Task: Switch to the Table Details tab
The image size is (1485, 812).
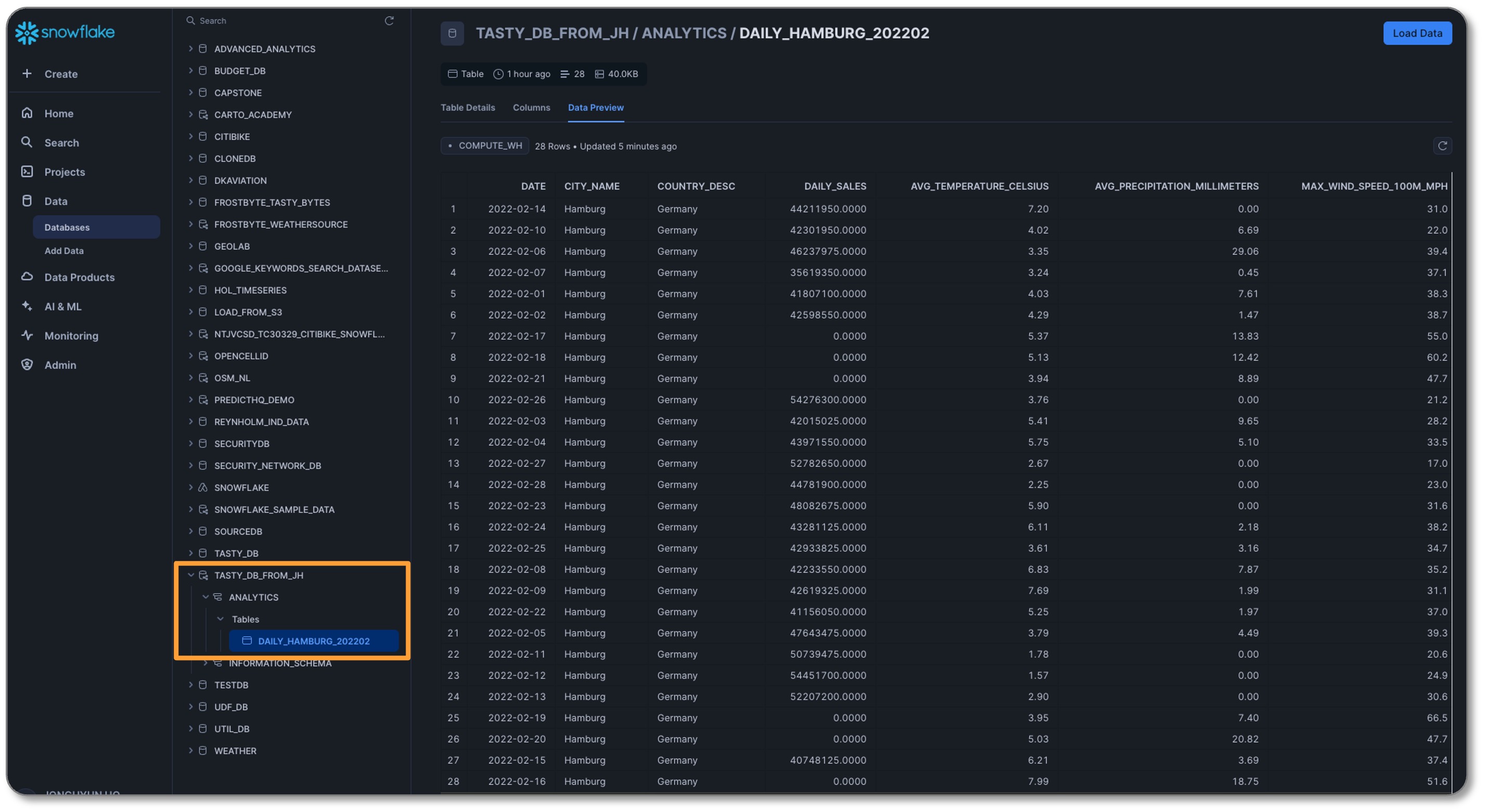Action: click(468, 108)
